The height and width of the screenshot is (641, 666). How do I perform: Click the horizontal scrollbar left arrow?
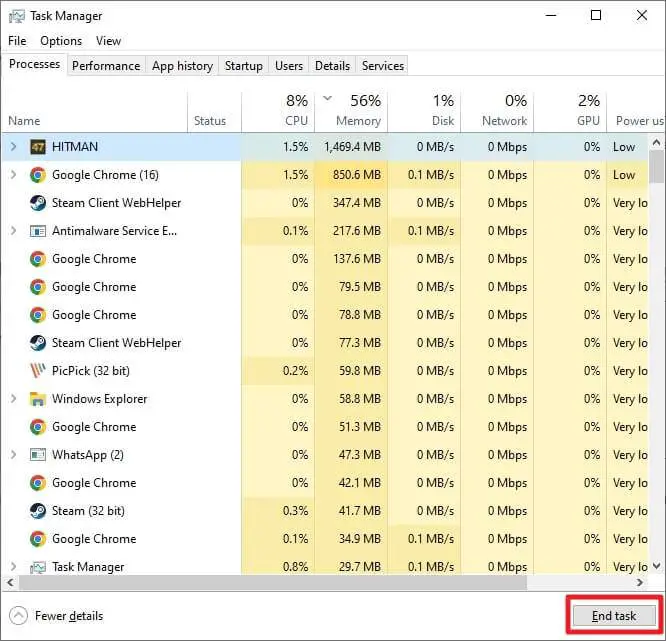(10, 582)
